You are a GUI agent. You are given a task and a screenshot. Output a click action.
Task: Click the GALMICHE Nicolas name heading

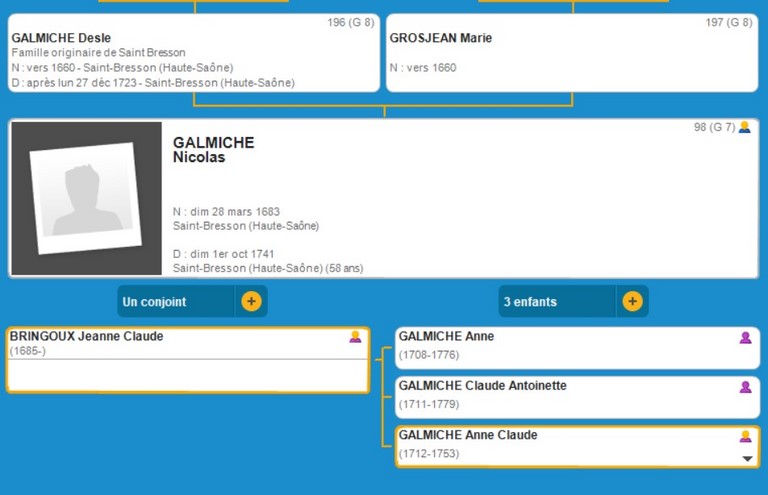point(213,150)
